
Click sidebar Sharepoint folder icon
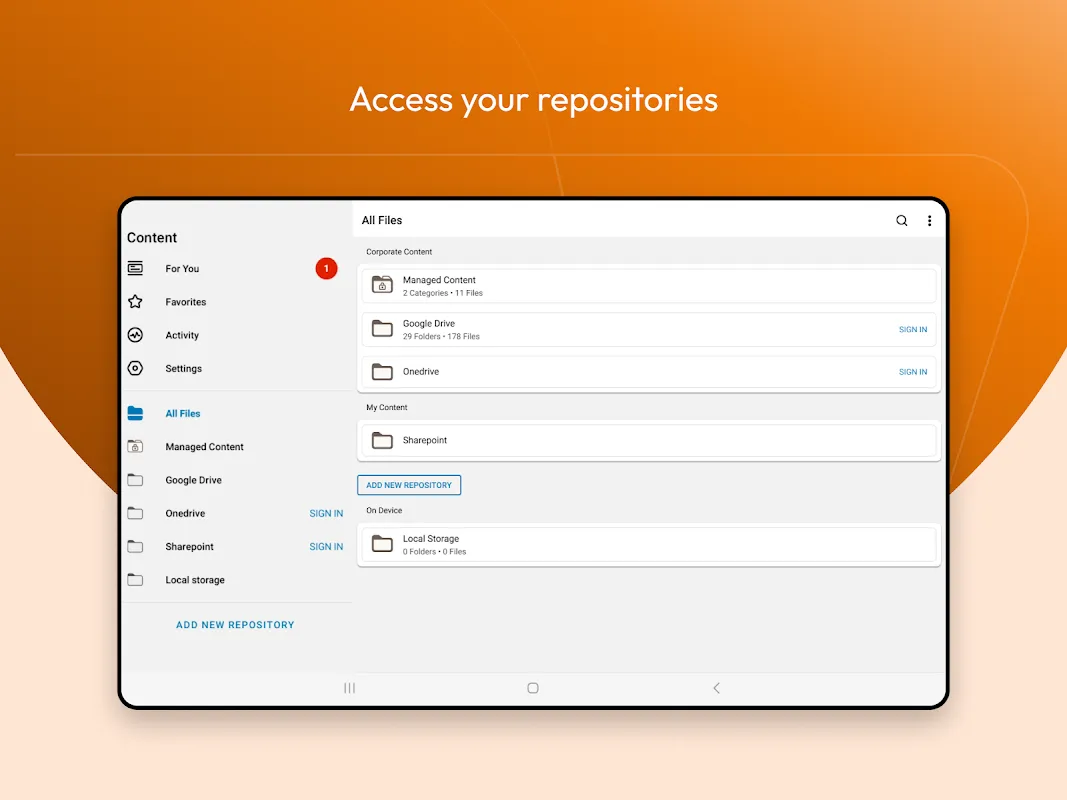click(x=135, y=546)
